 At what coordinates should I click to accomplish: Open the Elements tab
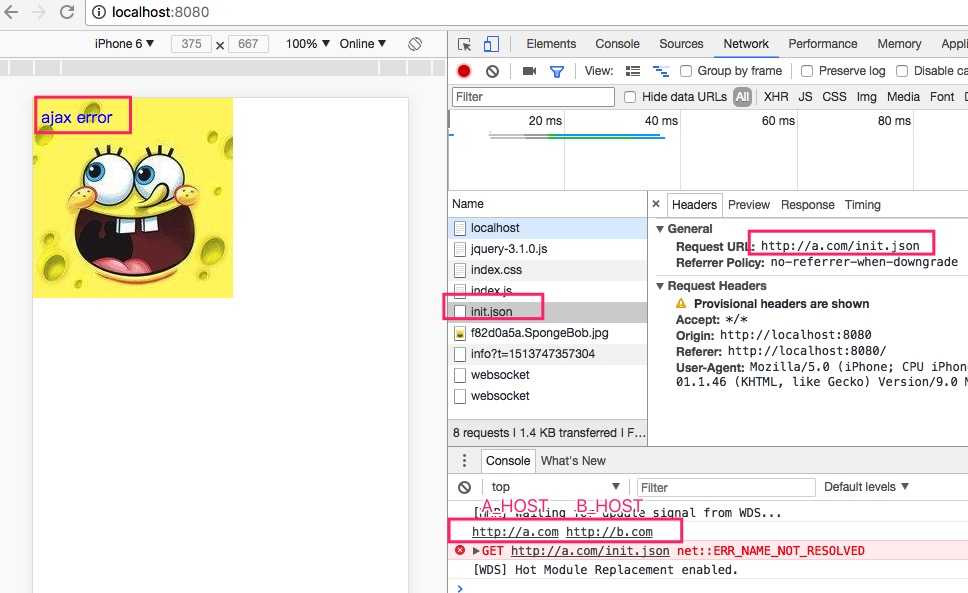(551, 44)
